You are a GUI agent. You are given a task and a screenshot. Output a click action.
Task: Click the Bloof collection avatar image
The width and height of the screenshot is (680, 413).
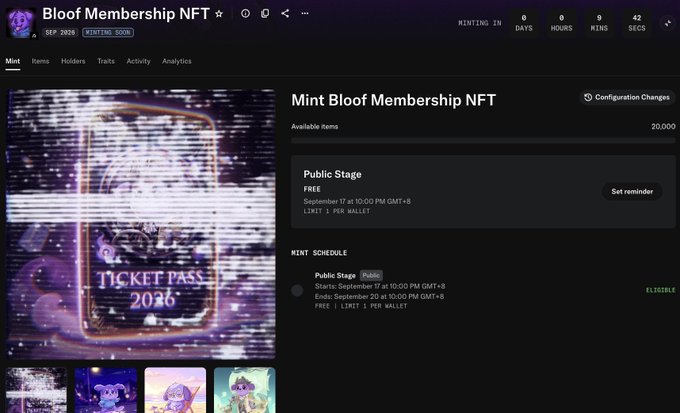(21, 23)
